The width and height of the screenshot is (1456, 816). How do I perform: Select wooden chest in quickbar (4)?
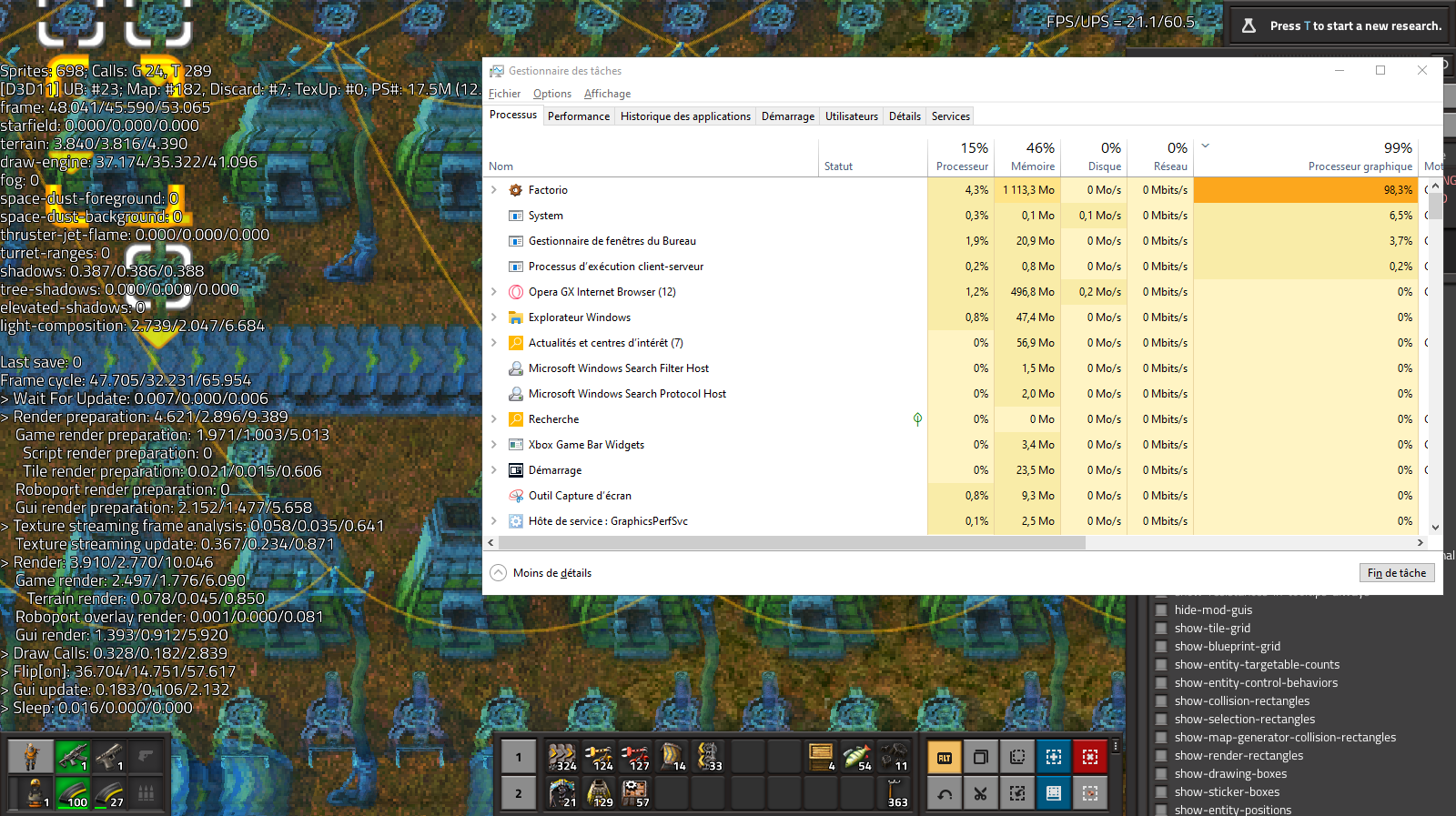(x=821, y=757)
